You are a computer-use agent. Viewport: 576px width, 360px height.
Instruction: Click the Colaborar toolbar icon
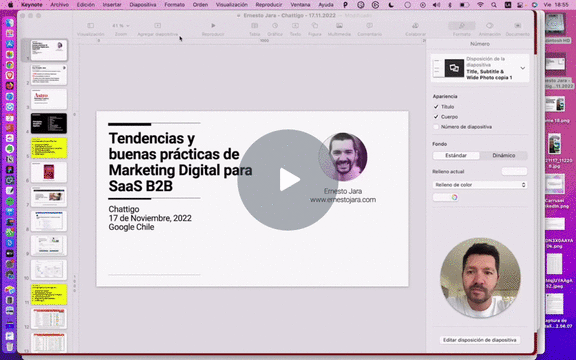click(415, 26)
